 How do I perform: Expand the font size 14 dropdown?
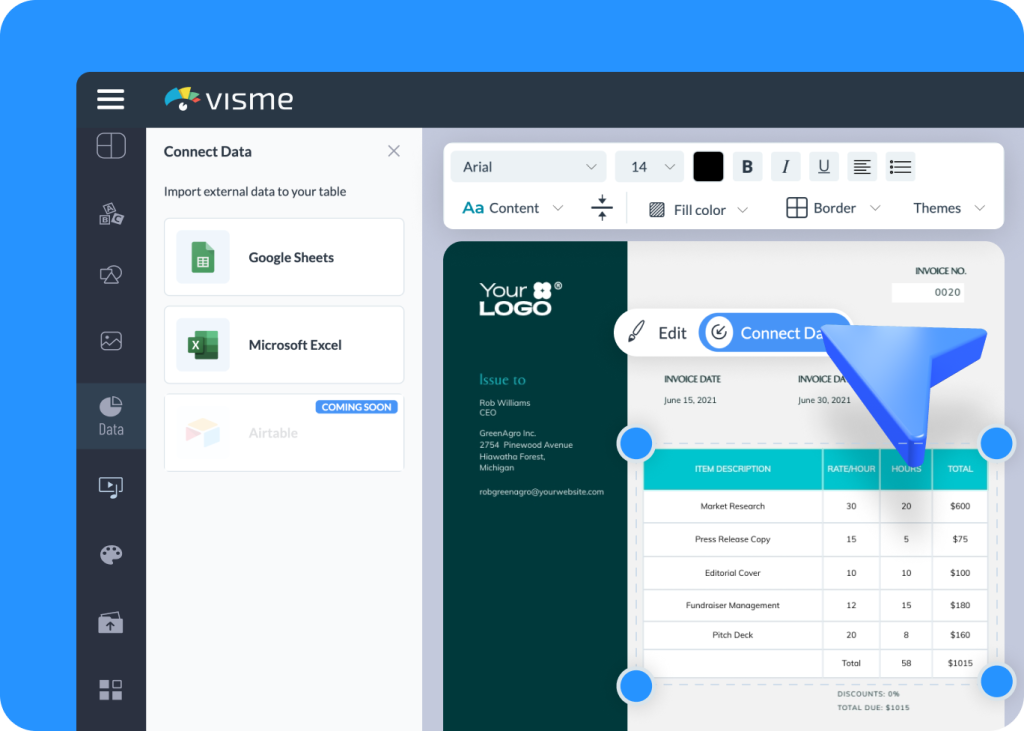pos(648,166)
